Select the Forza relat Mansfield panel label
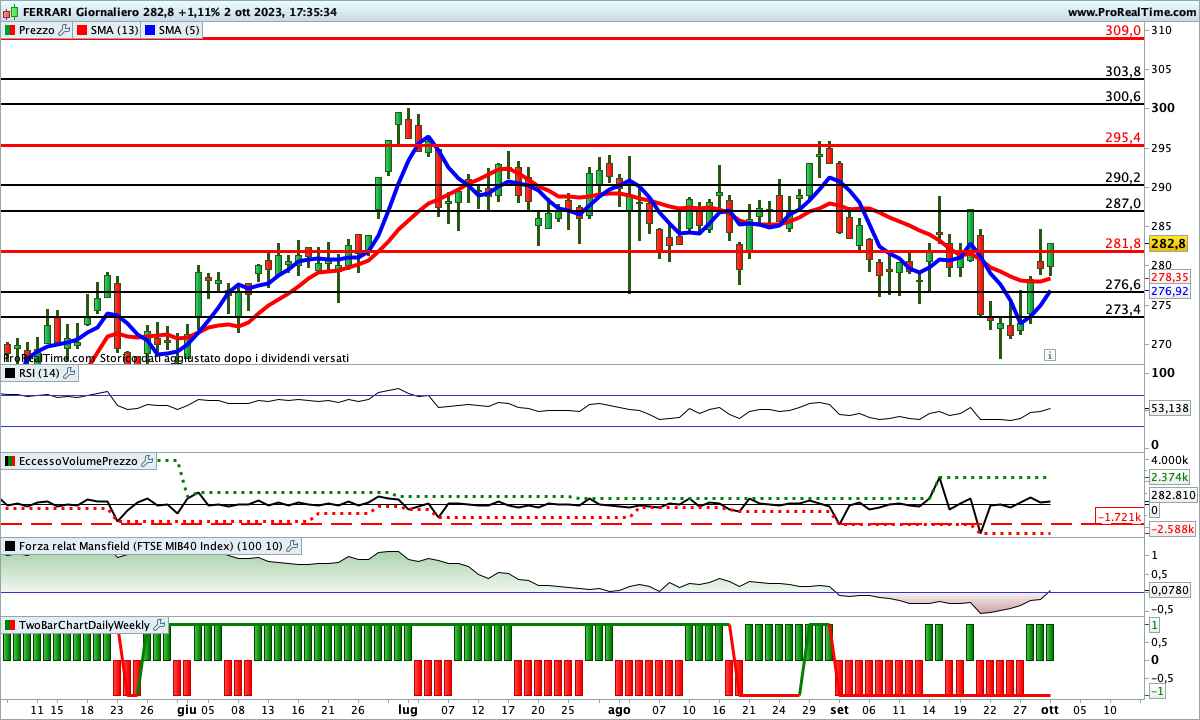Viewport: 1200px width, 720px height. point(151,546)
